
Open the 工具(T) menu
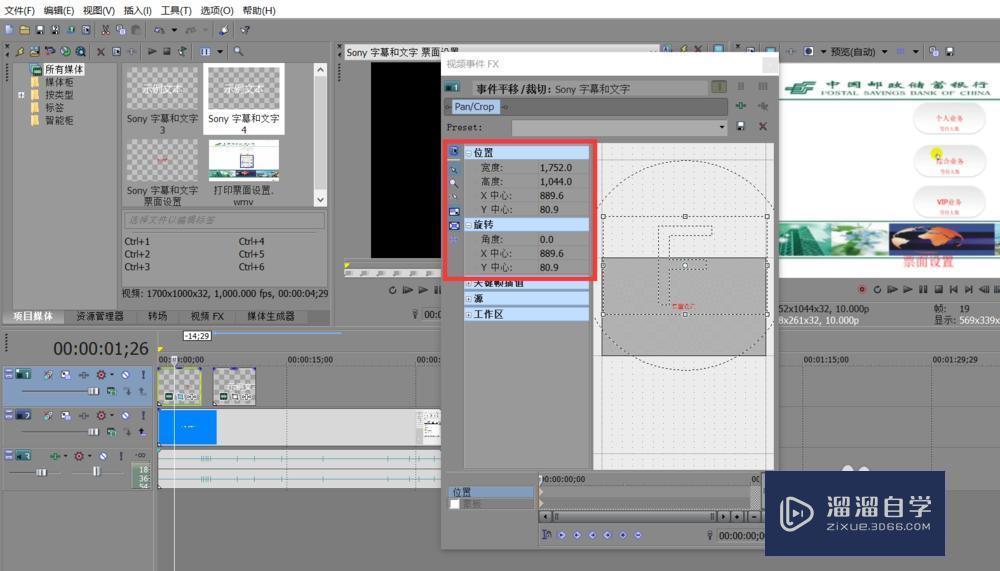(176, 10)
